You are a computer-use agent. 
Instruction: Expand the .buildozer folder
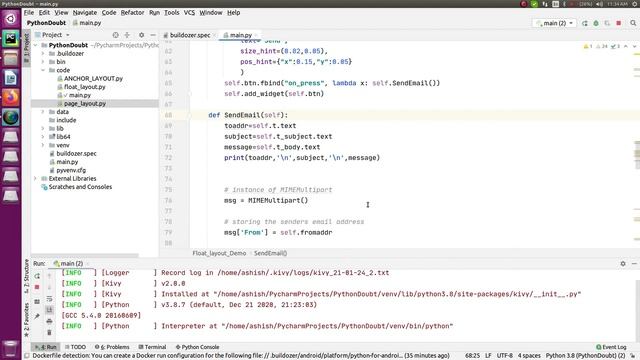pos(43,53)
